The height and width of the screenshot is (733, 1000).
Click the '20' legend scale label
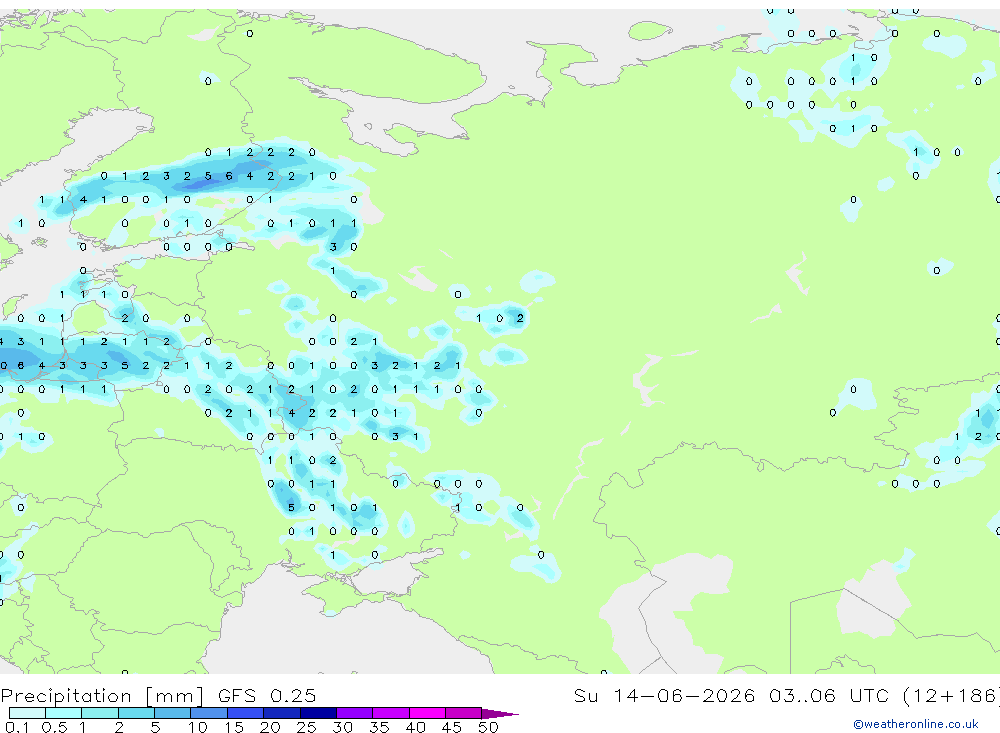(x=270, y=727)
